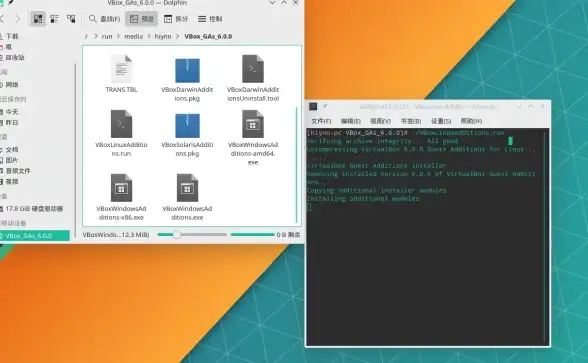
Task: Open the 编辑(E) menu in Konsole
Action: (x=351, y=121)
